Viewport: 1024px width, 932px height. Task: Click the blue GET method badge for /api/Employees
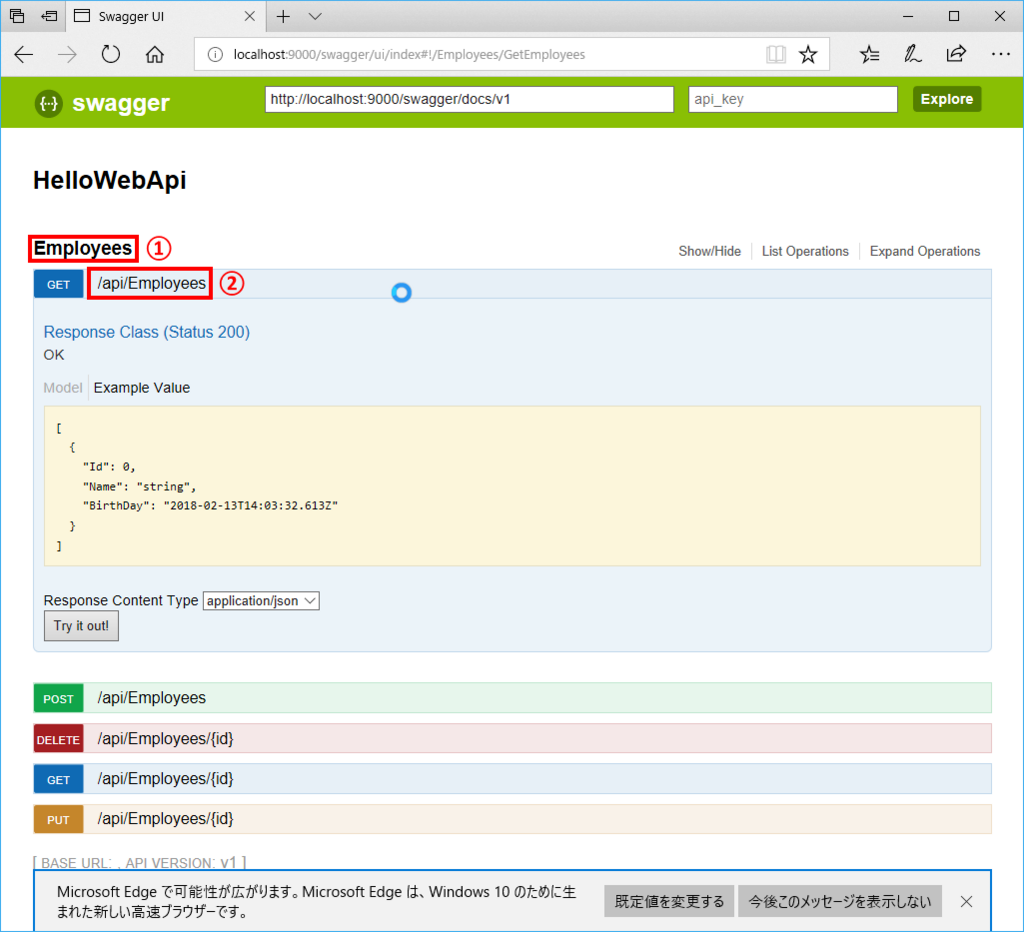[58, 283]
